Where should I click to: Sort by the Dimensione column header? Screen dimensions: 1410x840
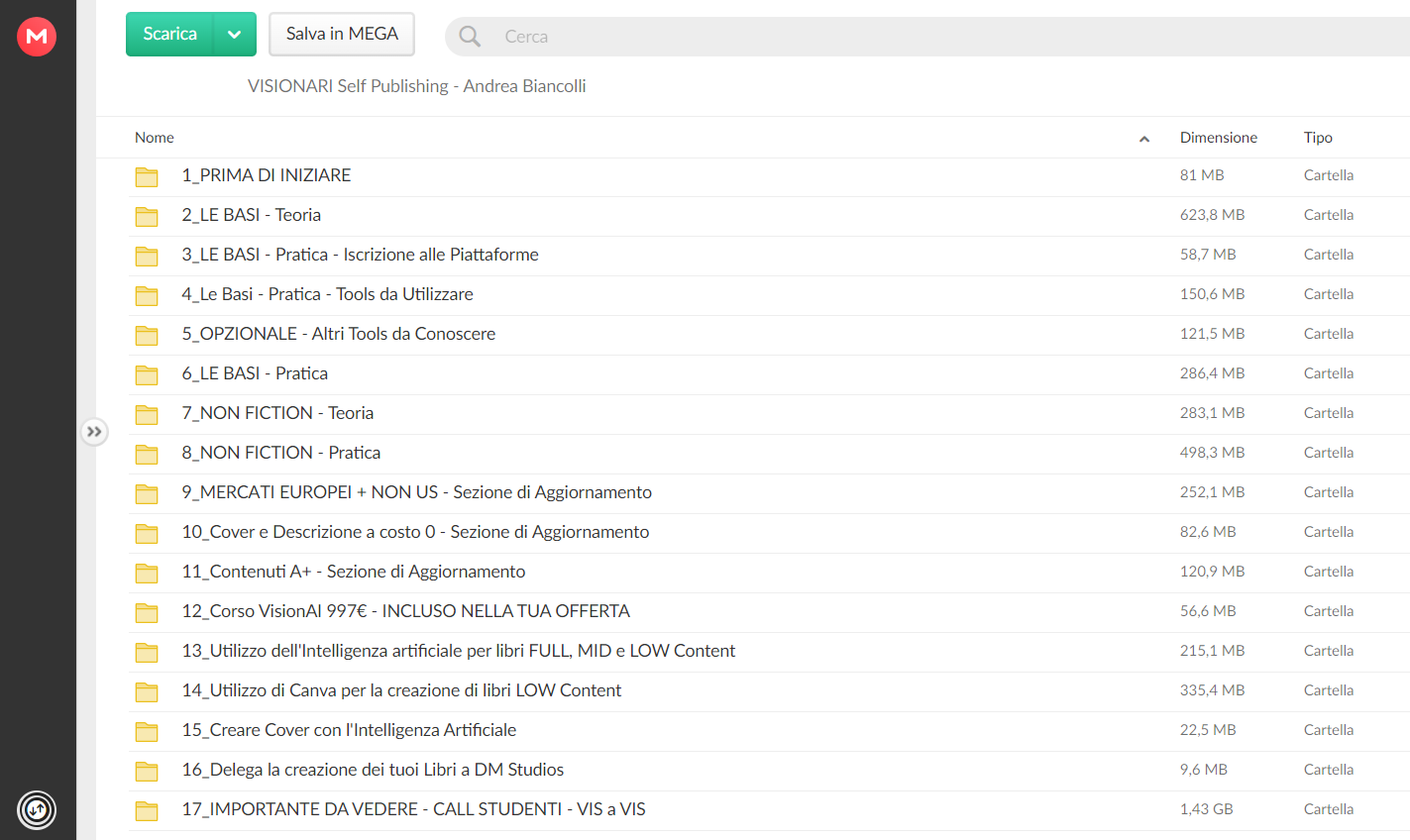1219,138
